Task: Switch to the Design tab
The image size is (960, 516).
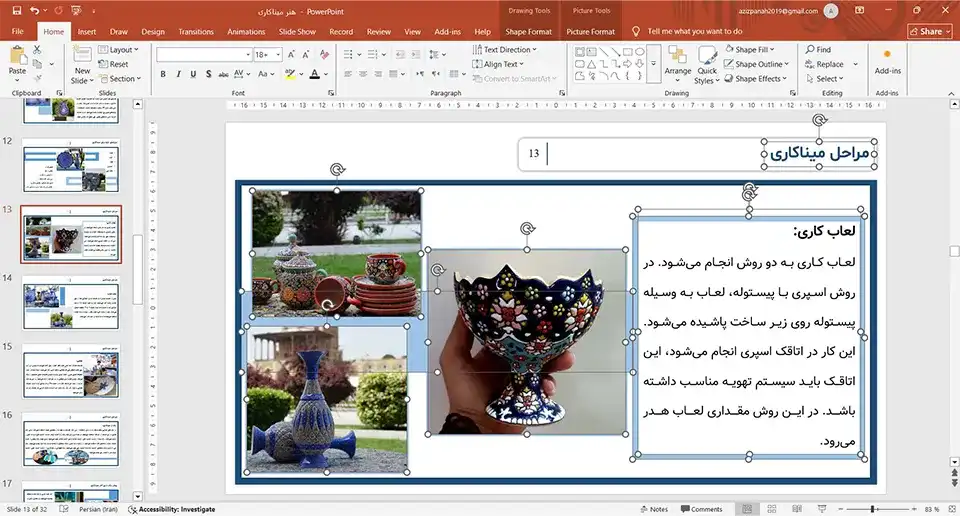Action: click(152, 31)
